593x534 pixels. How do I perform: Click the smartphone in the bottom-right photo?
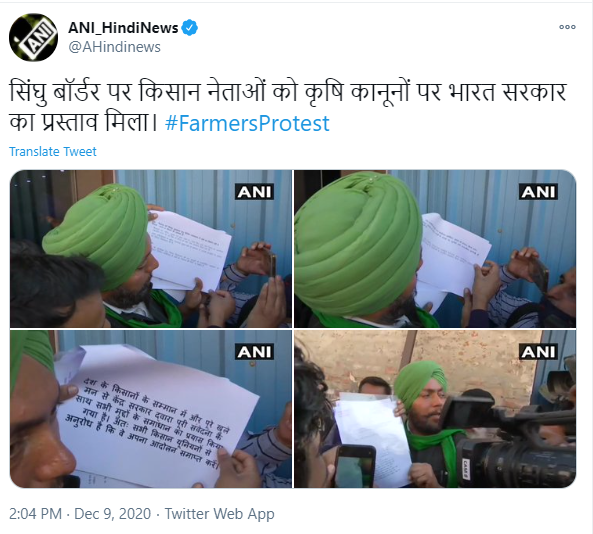[x=355, y=467]
